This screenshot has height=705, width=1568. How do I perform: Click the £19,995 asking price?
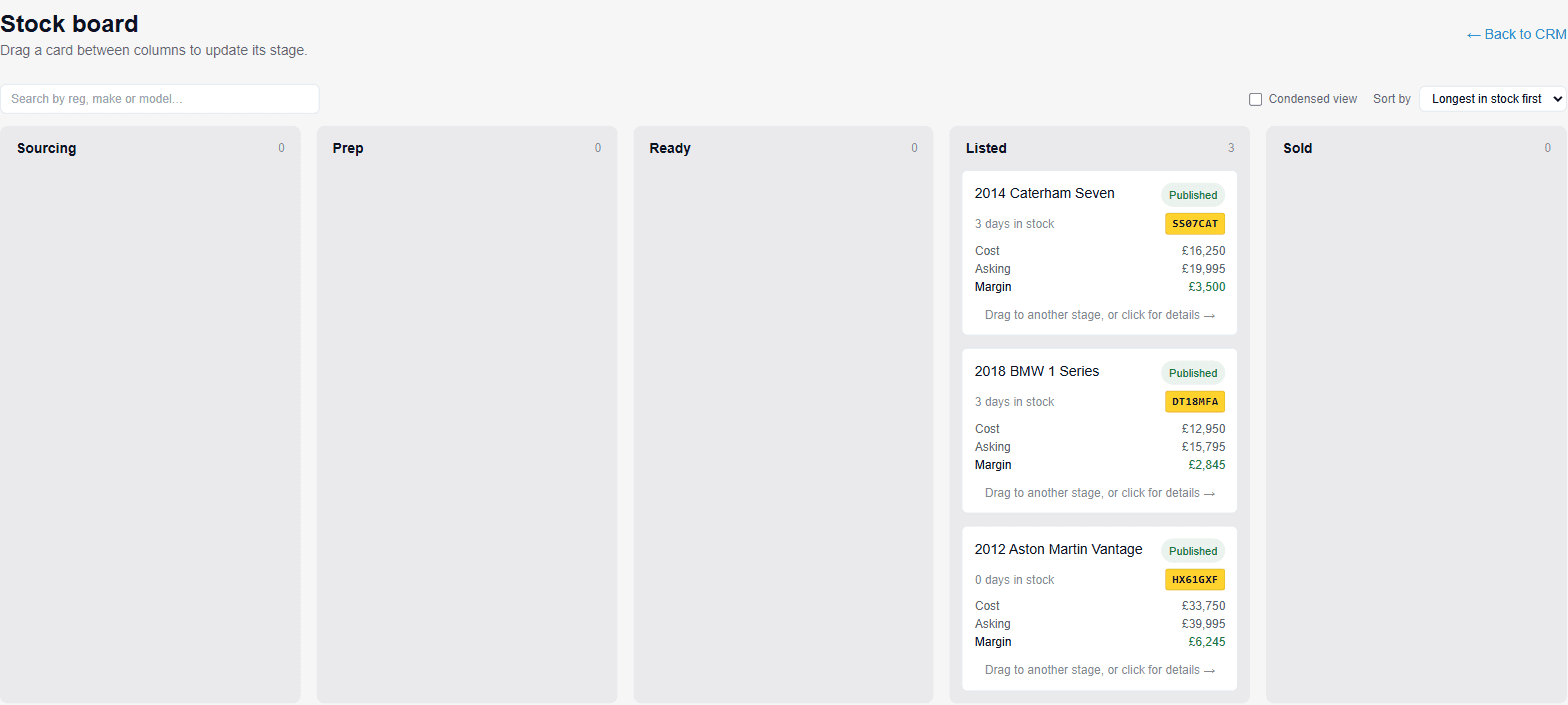1203,269
